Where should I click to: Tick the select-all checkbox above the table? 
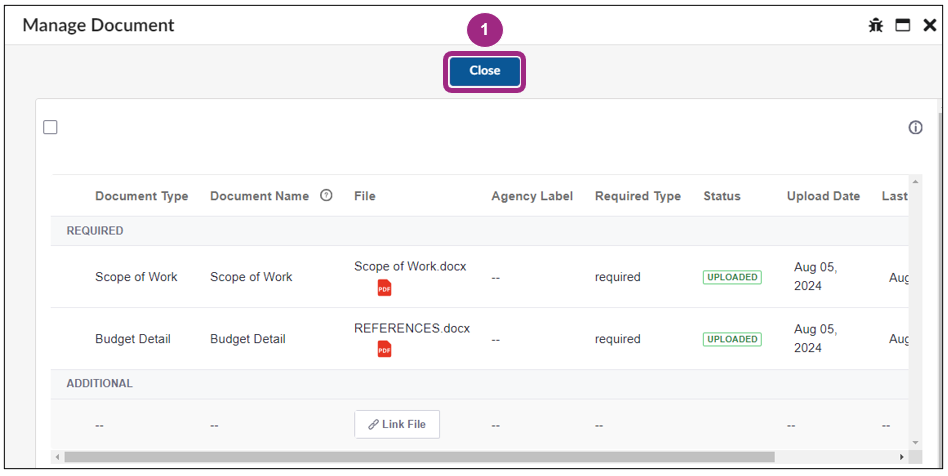click(x=50, y=127)
